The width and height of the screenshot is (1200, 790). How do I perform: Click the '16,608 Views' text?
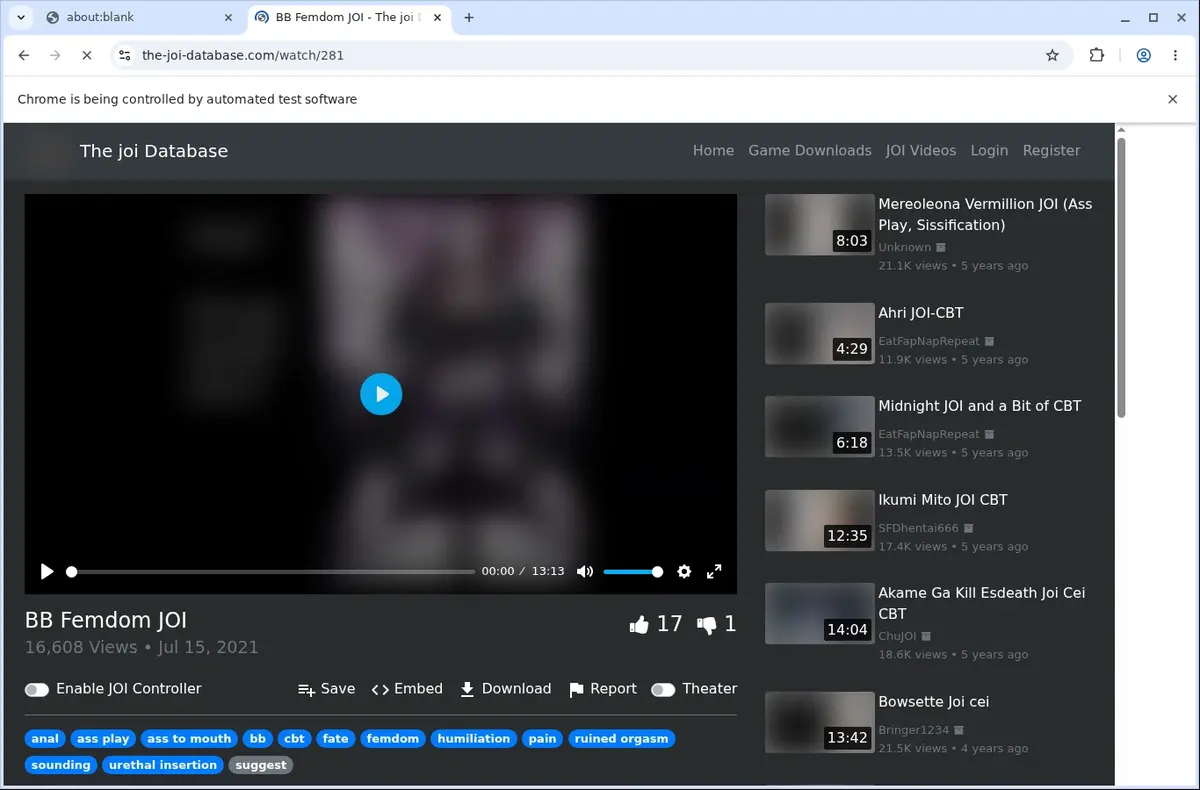tap(81, 647)
